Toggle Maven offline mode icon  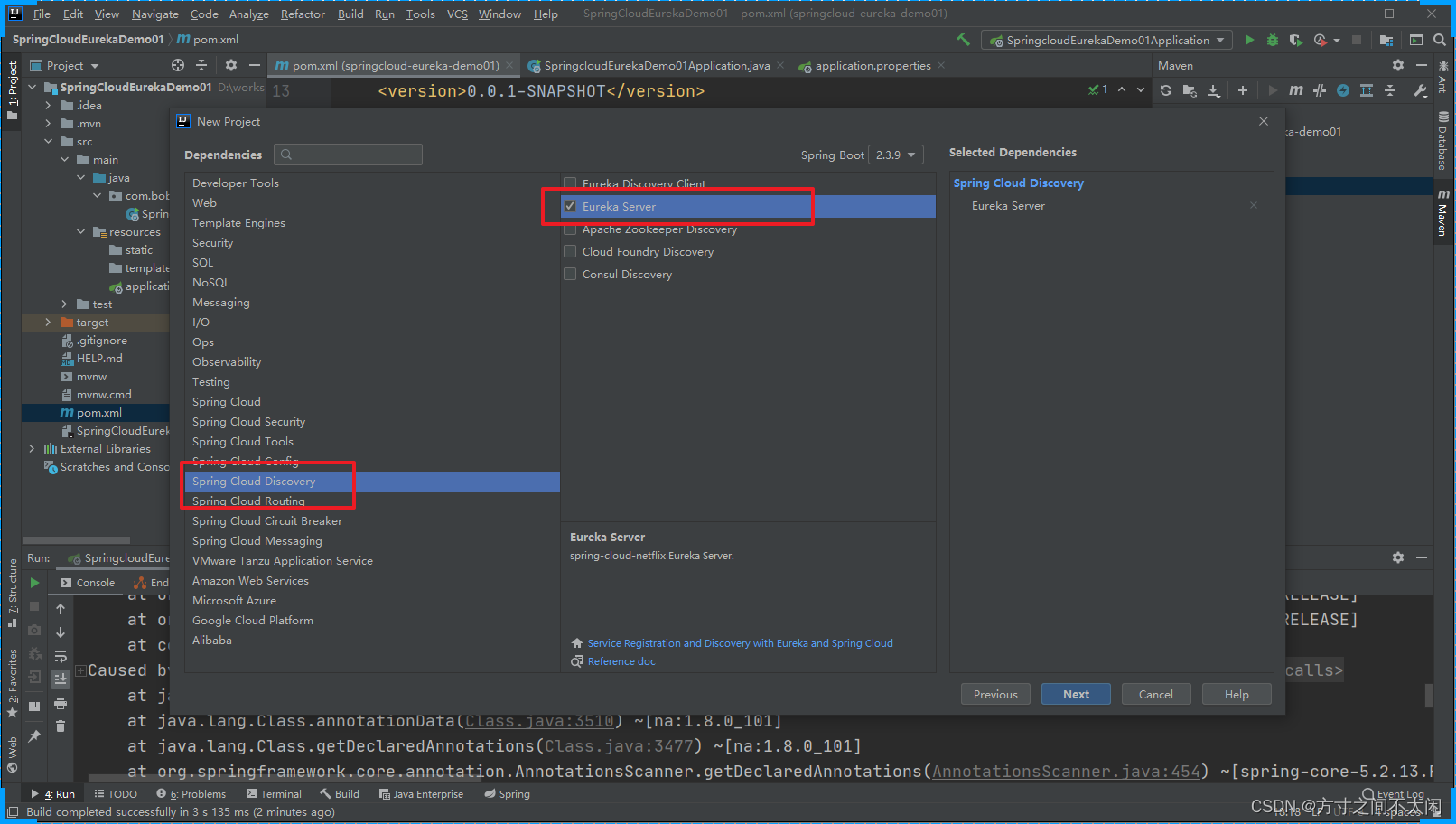tap(1320, 90)
